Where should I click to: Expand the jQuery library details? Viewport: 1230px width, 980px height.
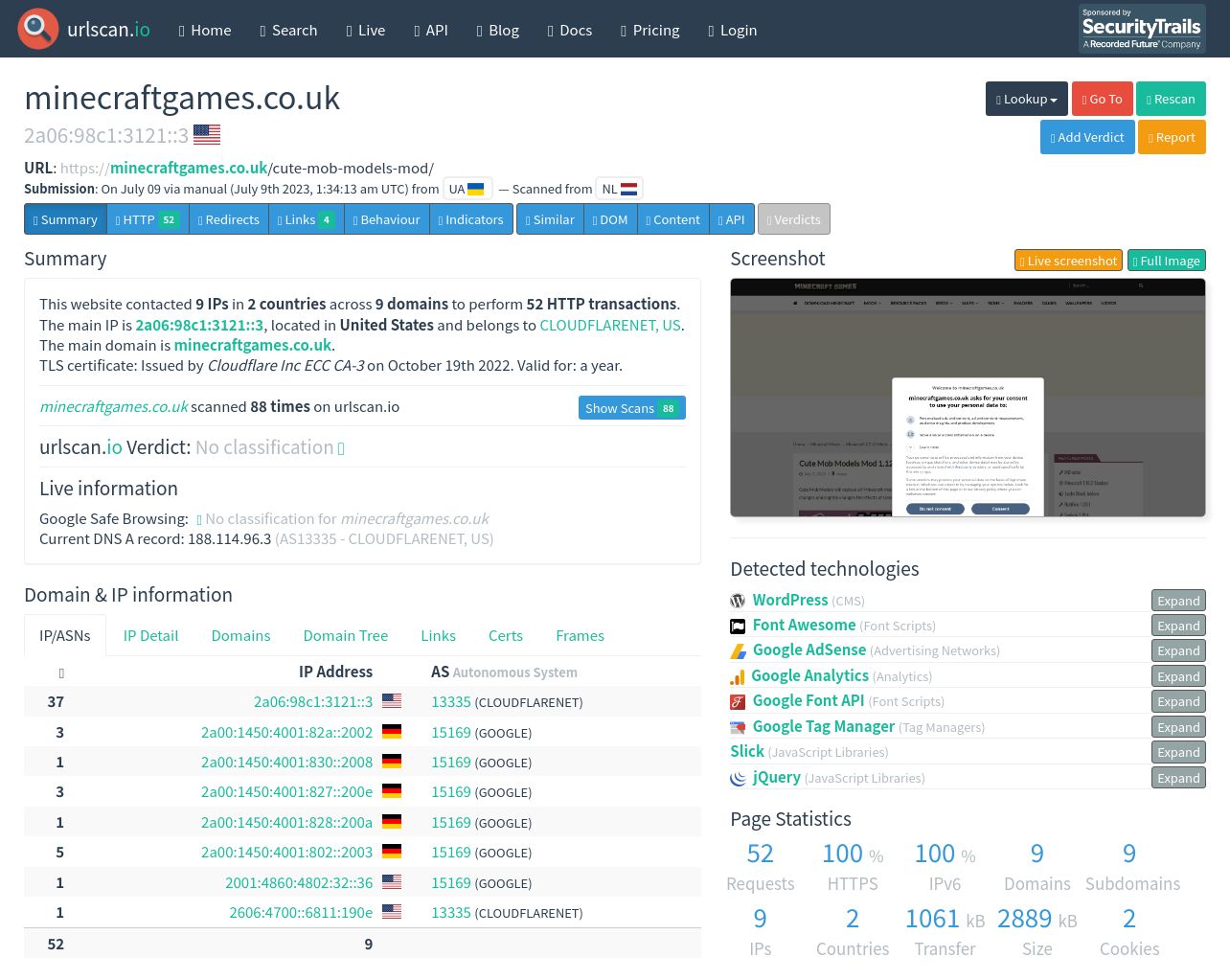pos(1178,778)
